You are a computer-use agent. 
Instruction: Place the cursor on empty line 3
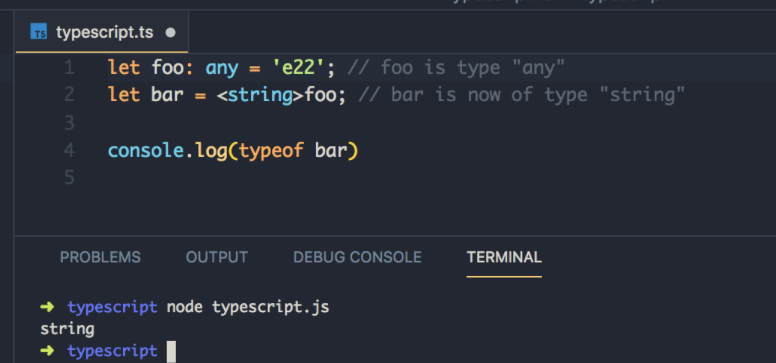(396, 122)
